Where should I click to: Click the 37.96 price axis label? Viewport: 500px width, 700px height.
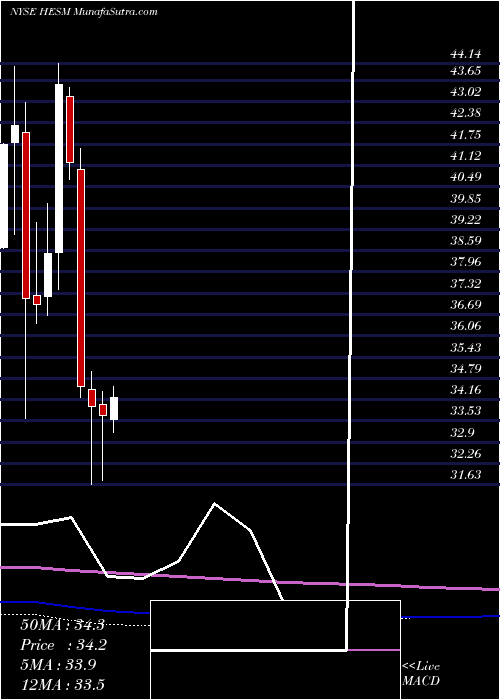tap(466, 262)
